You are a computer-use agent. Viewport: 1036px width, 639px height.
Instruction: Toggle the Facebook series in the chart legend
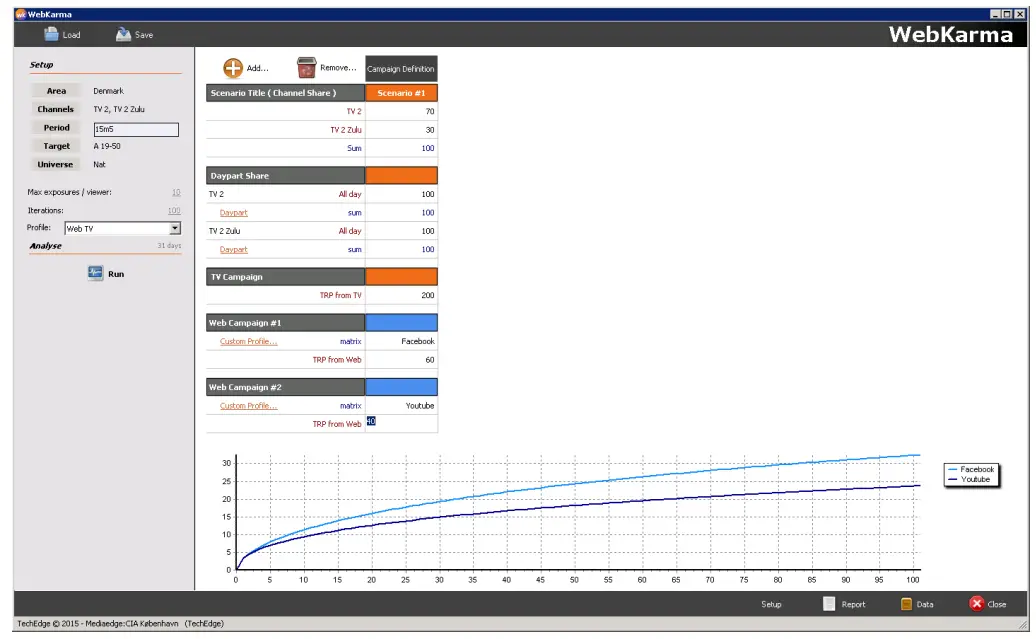point(973,468)
